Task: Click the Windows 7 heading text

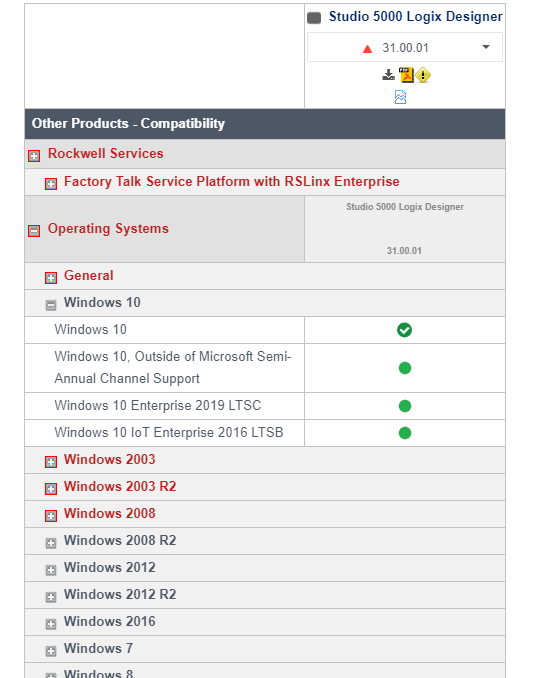Action: coord(98,649)
